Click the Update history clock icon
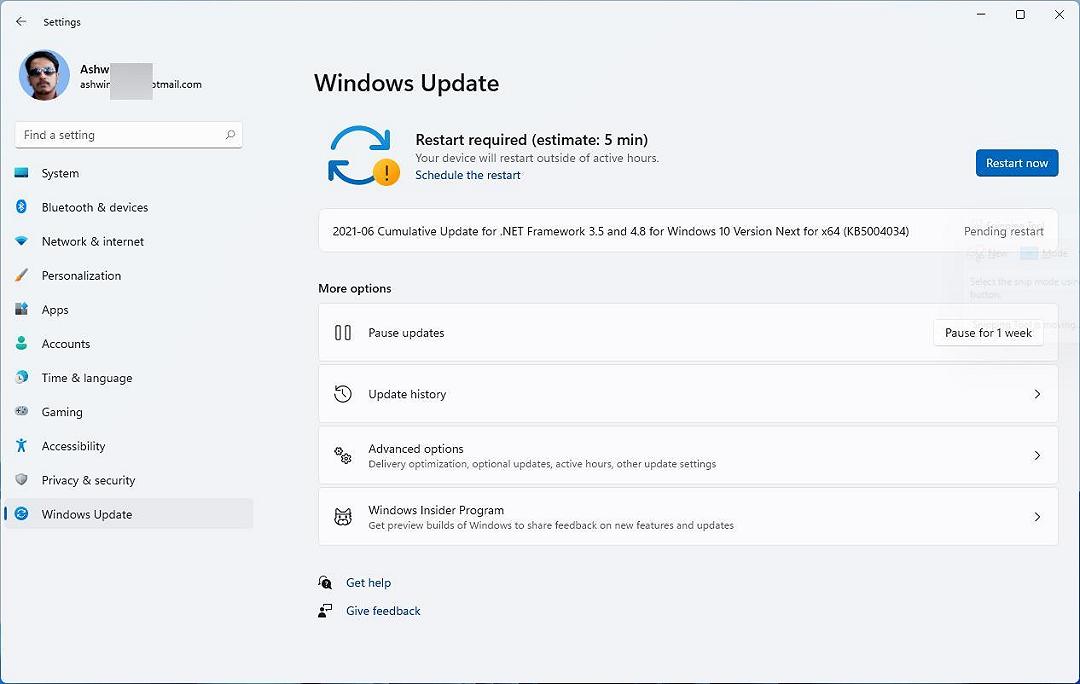 tap(343, 394)
